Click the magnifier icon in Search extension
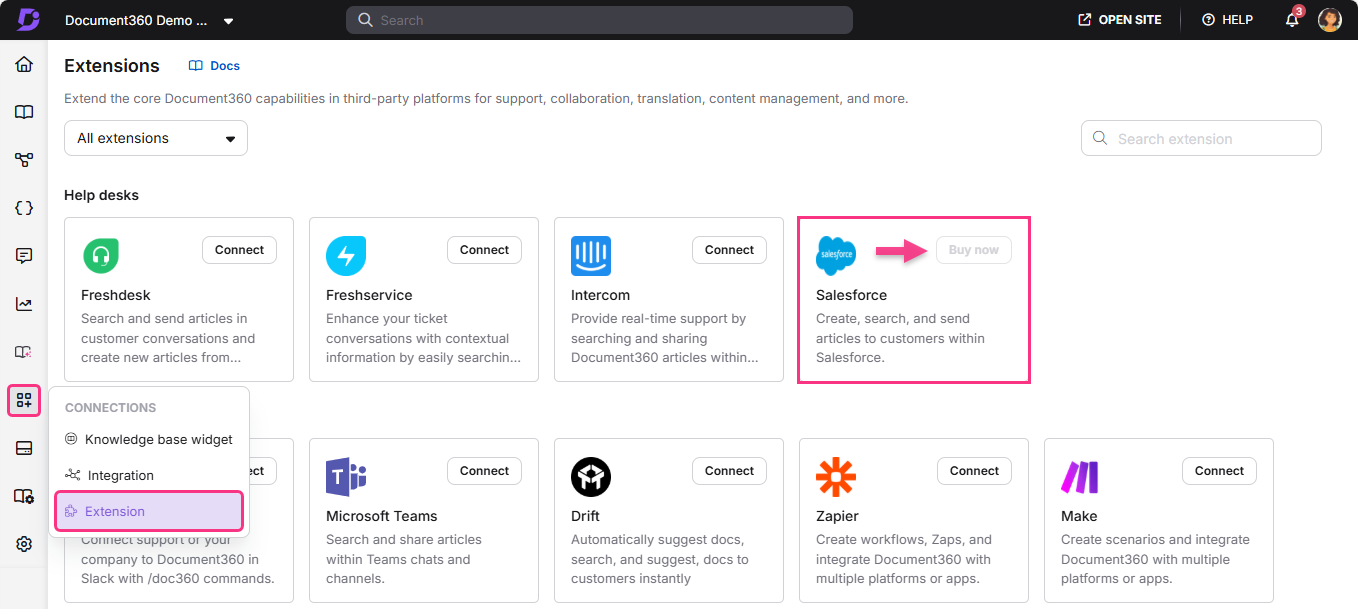The image size is (1358, 609). pyautogui.click(x=1100, y=139)
